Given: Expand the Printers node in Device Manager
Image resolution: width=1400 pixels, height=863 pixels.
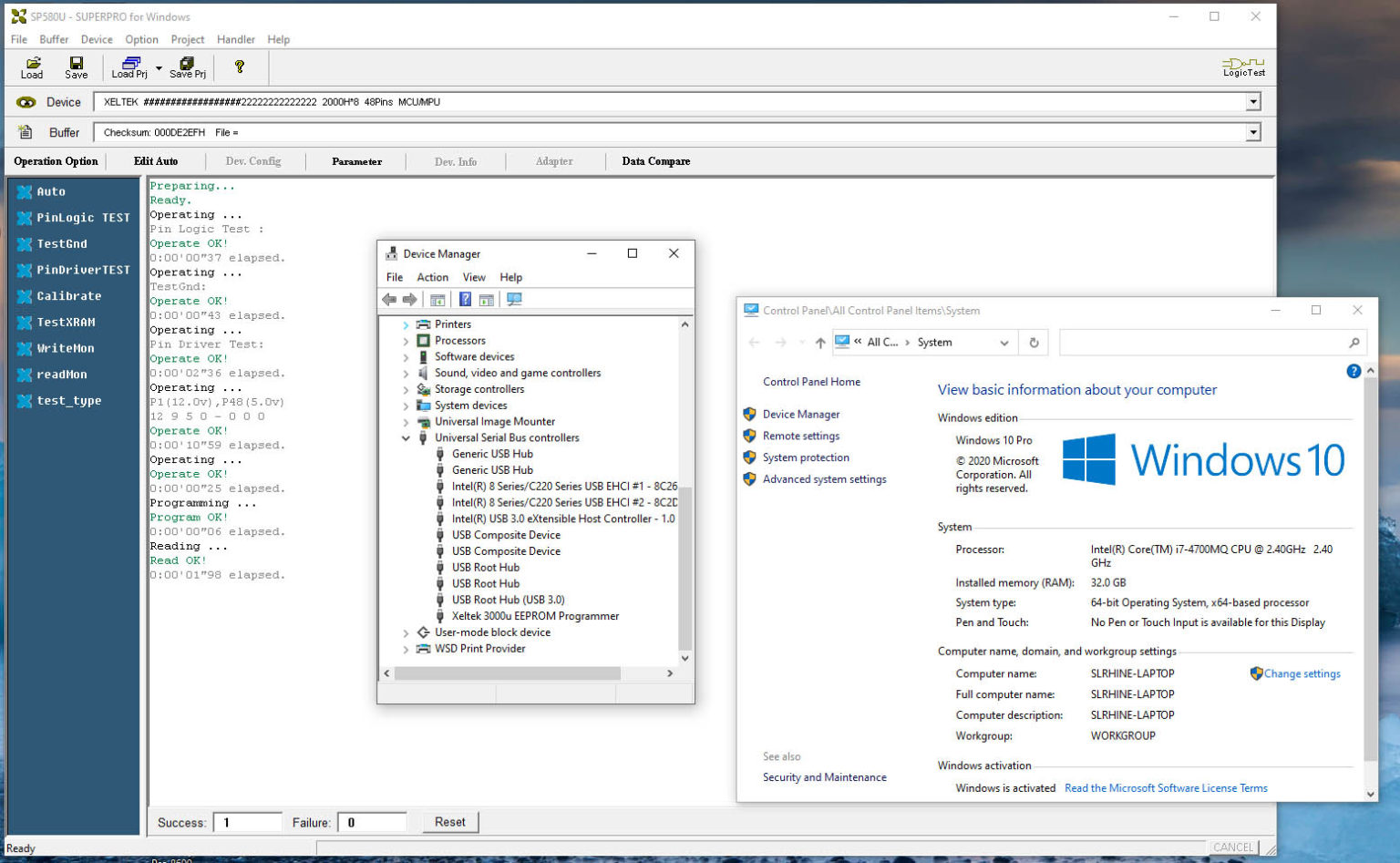Looking at the screenshot, I should click(x=406, y=324).
